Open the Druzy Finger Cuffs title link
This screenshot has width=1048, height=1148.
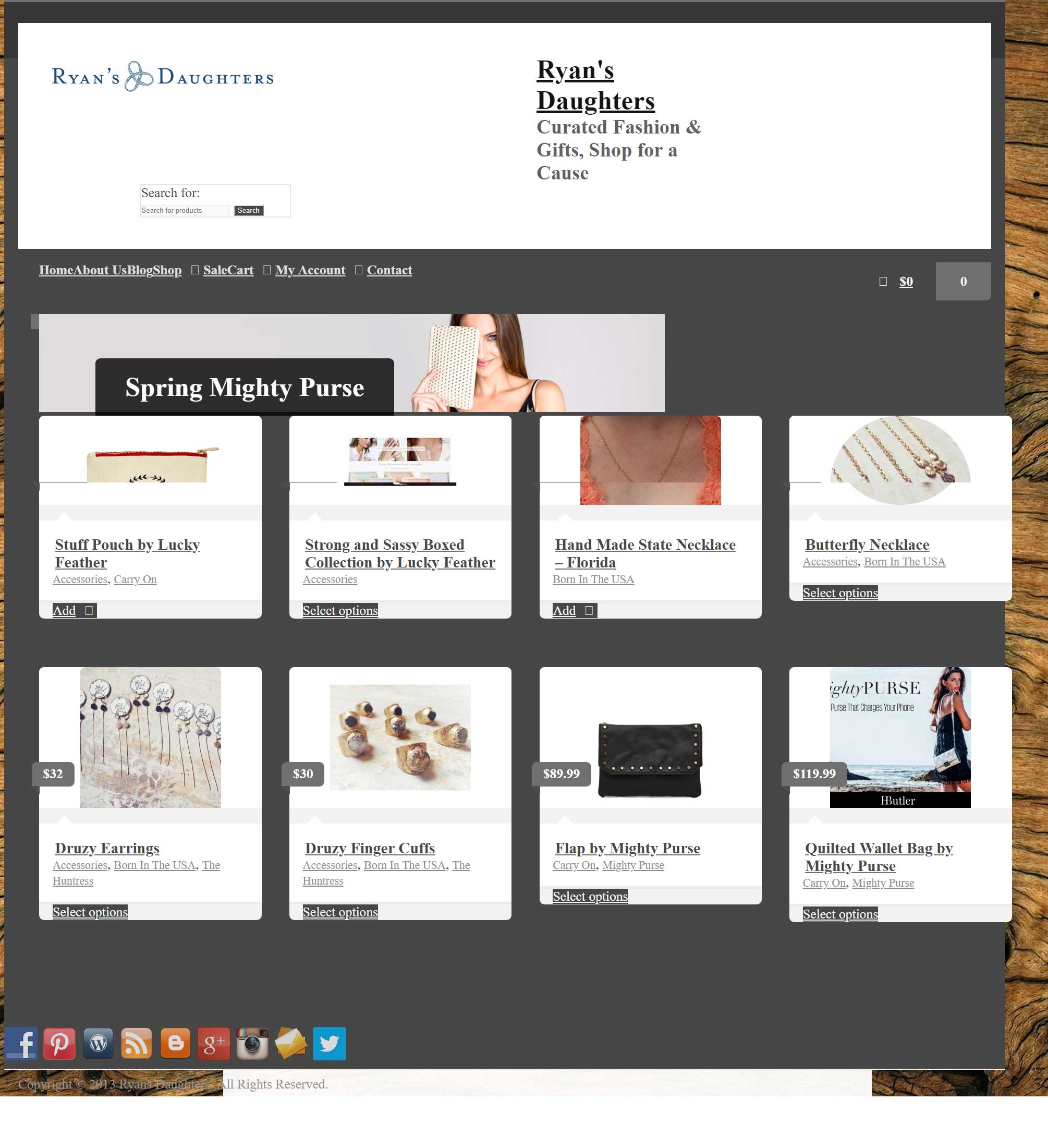[x=370, y=849]
